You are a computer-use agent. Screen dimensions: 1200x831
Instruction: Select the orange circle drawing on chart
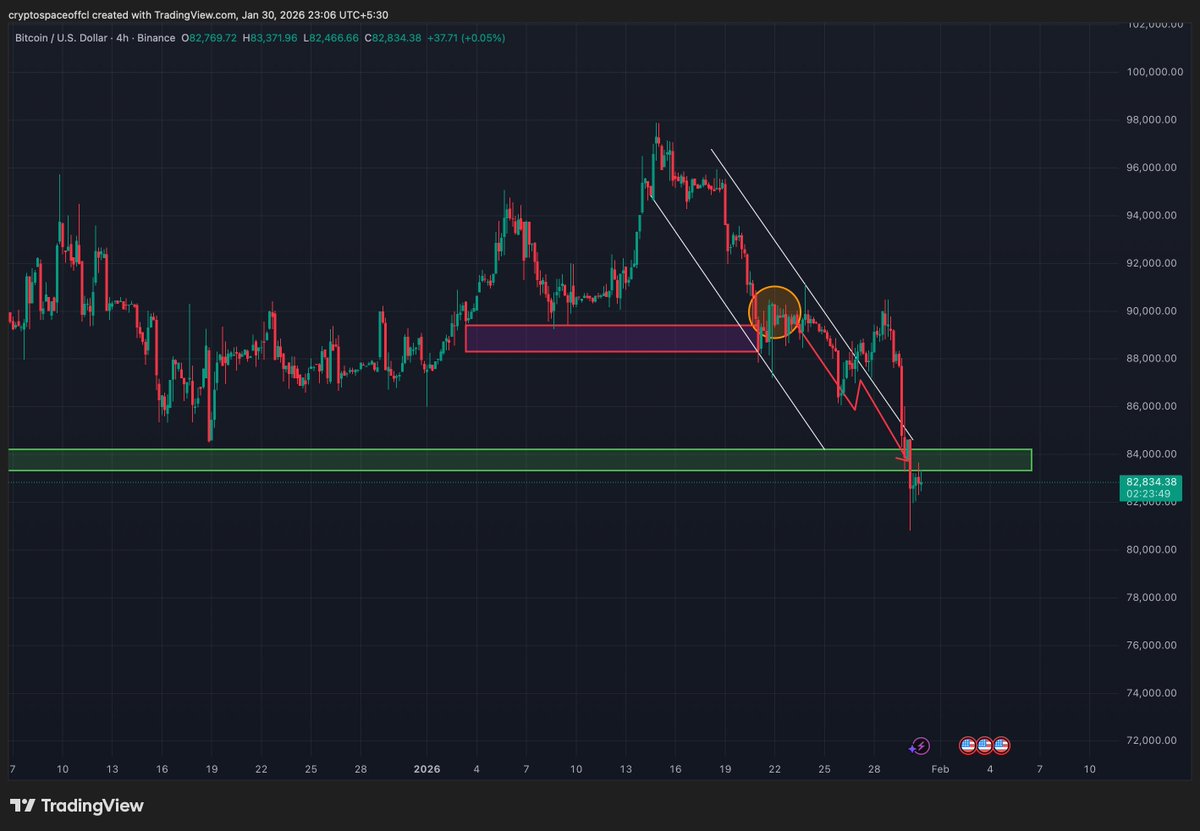coord(776,311)
